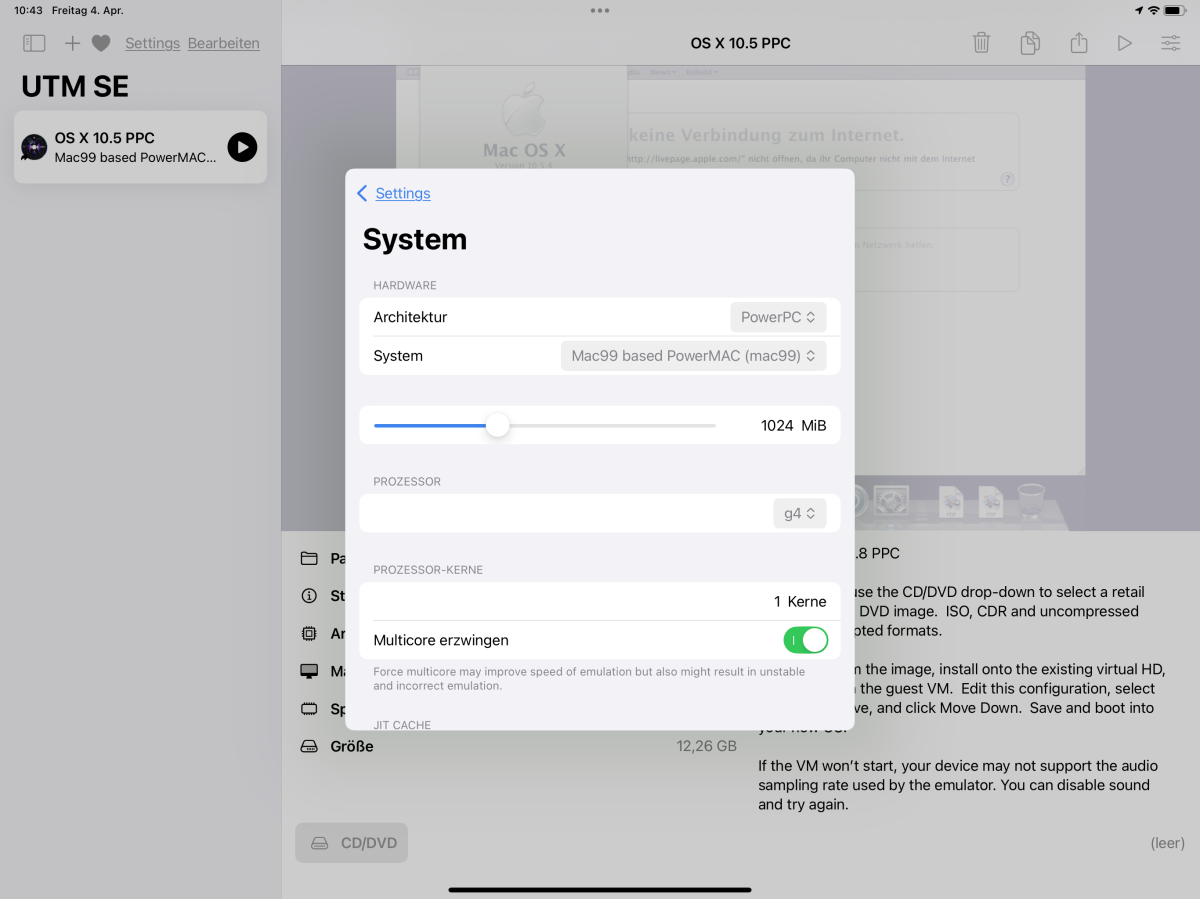This screenshot has height=899, width=1200.
Task: Click the "12,26 GB" size value
Action: [x=707, y=746]
